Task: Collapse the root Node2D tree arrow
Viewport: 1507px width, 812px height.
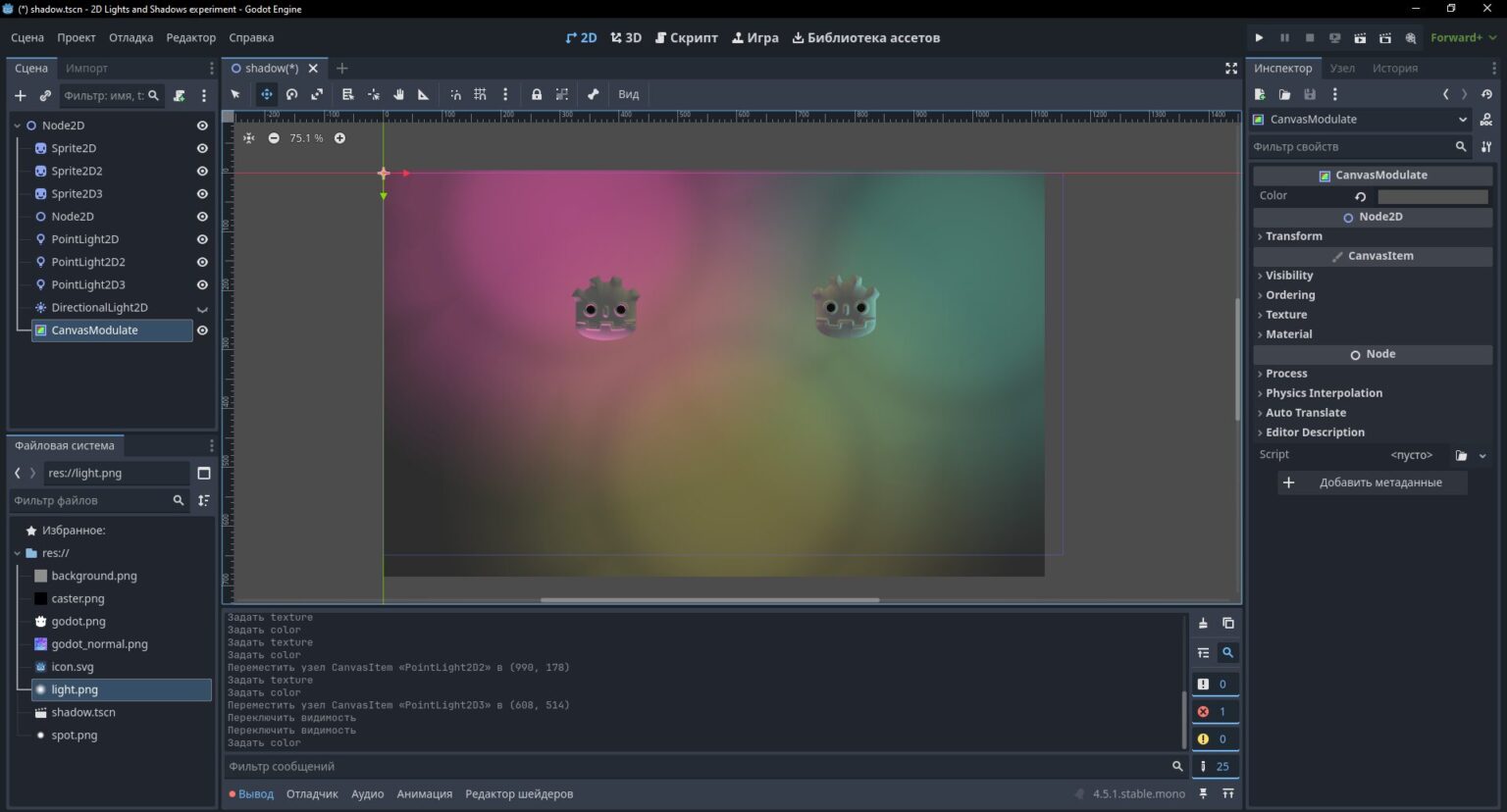Action: pos(17,126)
